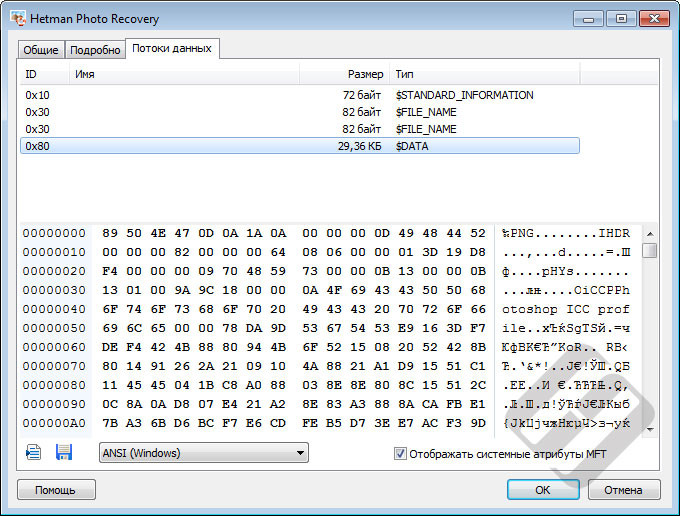Image resolution: width=680 pixels, height=516 pixels.
Task: Select the 0x80 $DATA stream row
Action: click(300, 146)
